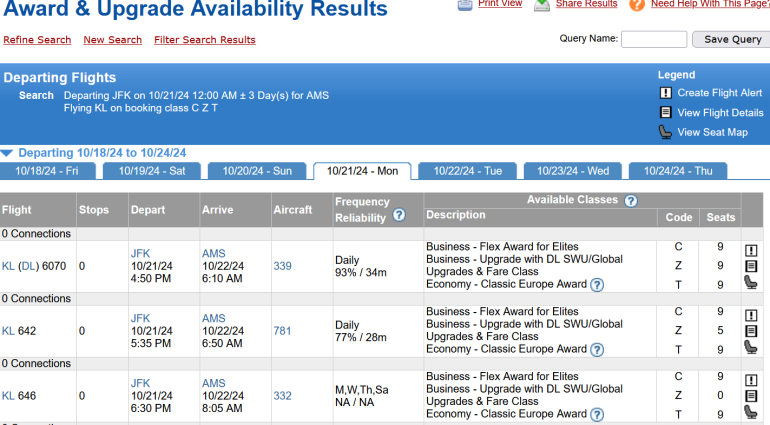The width and height of the screenshot is (770, 425).
Task: Open the Share Results link
Action: 586,4
